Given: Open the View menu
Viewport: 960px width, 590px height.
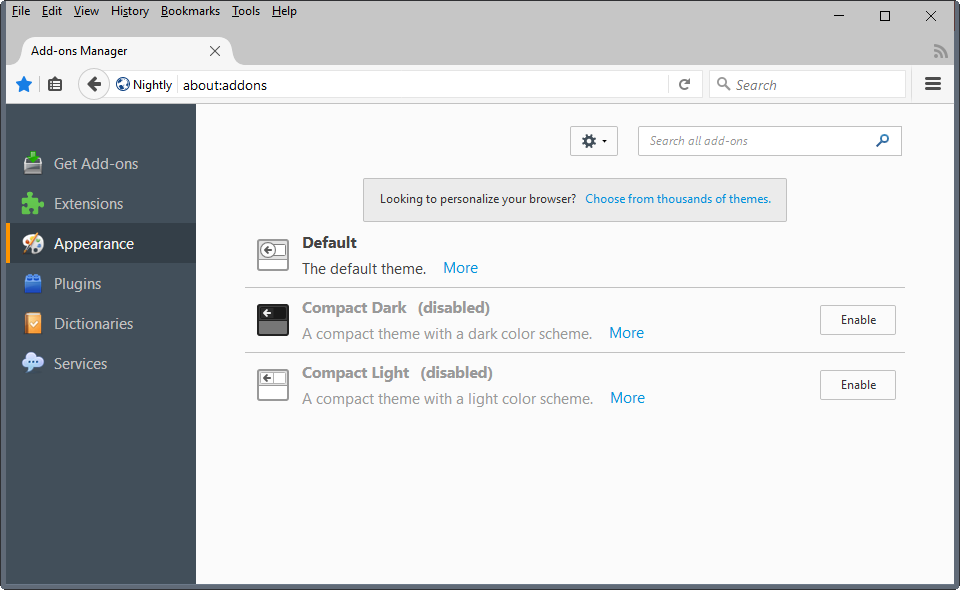Looking at the screenshot, I should (x=86, y=11).
